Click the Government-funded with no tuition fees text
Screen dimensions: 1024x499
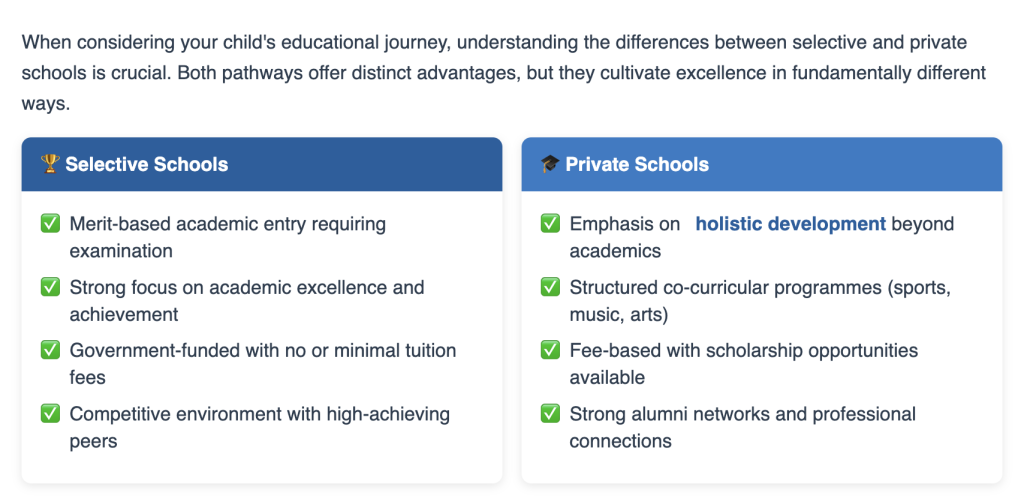pos(263,364)
